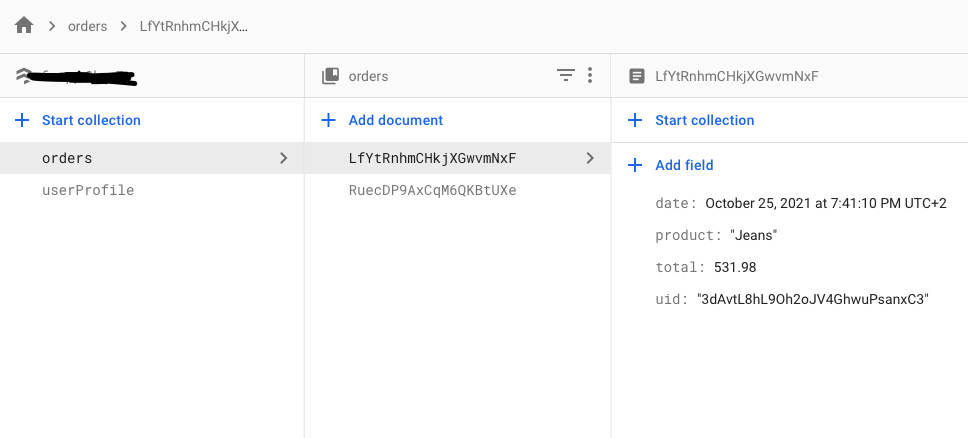Click the orders breadcrumb link
This screenshot has height=438, width=968.
87,26
